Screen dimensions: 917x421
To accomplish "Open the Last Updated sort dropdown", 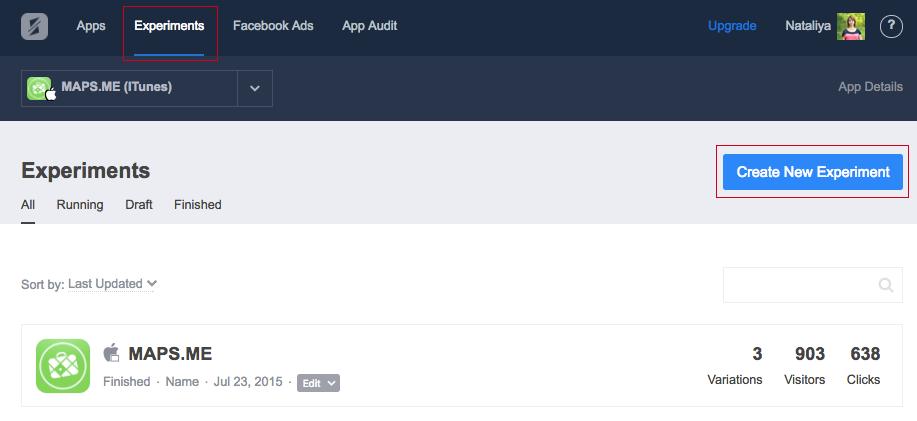I will [112, 284].
